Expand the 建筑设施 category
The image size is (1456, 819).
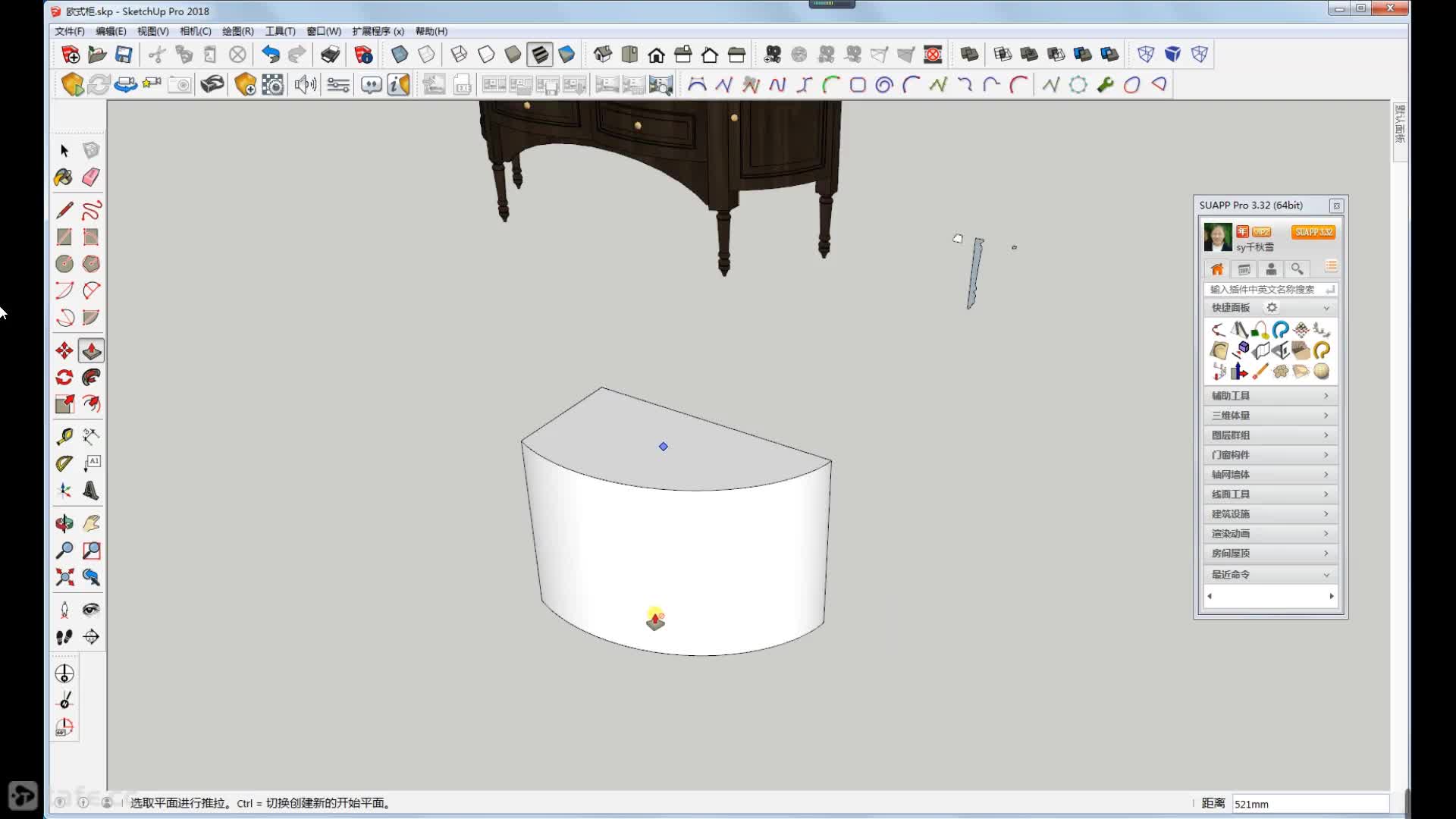[1270, 514]
